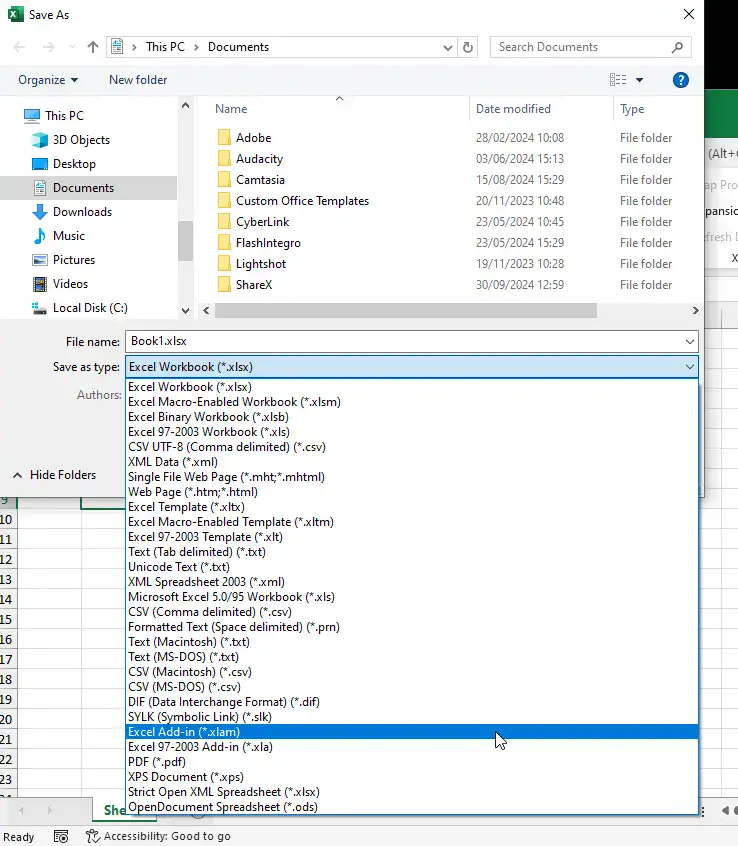Collapse the panel with Hide Folders
Viewport: 738px width, 846px height.
coord(55,475)
